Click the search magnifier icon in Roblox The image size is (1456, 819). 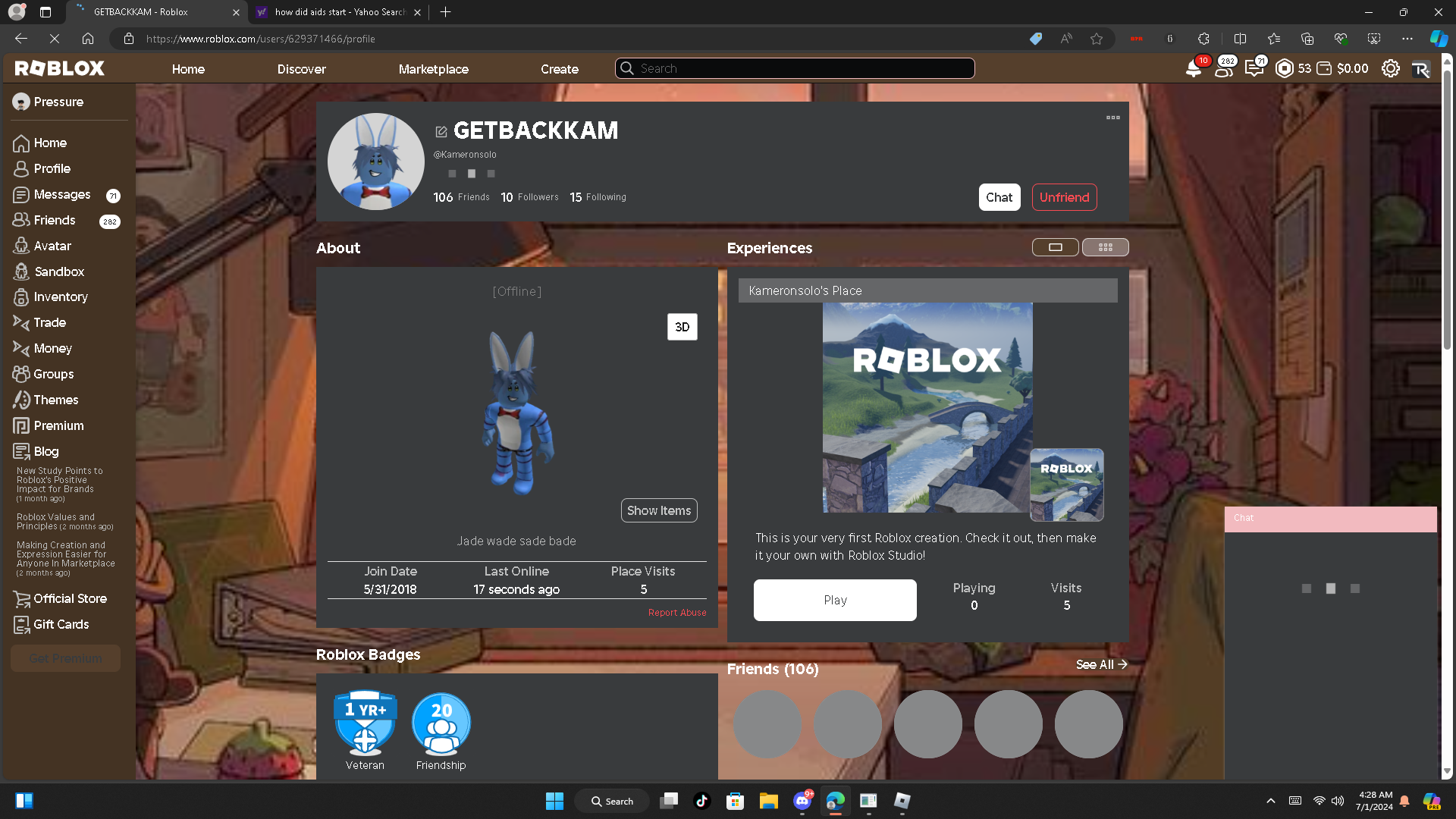pos(627,69)
